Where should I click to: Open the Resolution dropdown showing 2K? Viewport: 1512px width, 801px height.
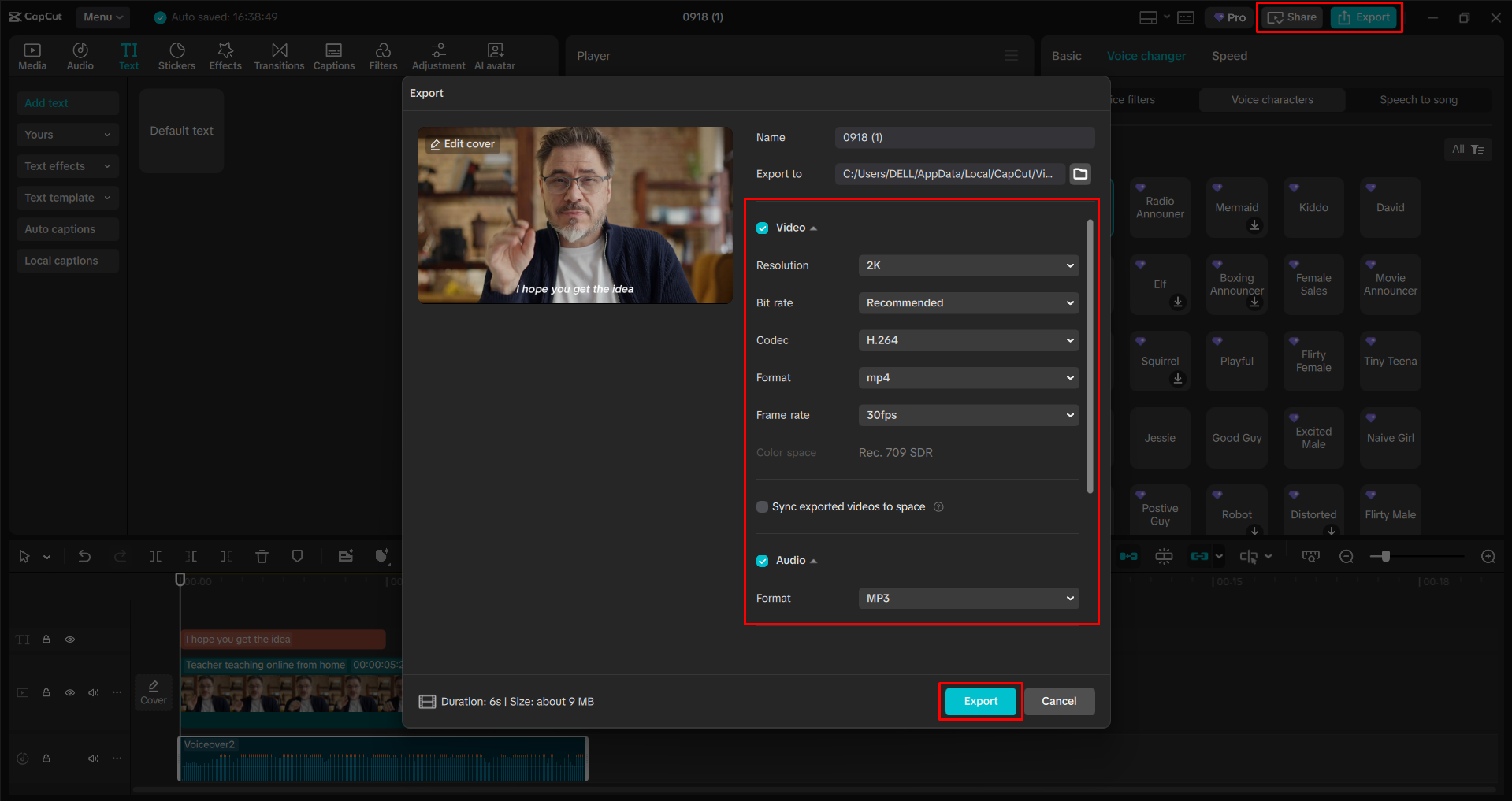(x=968, y=265)
